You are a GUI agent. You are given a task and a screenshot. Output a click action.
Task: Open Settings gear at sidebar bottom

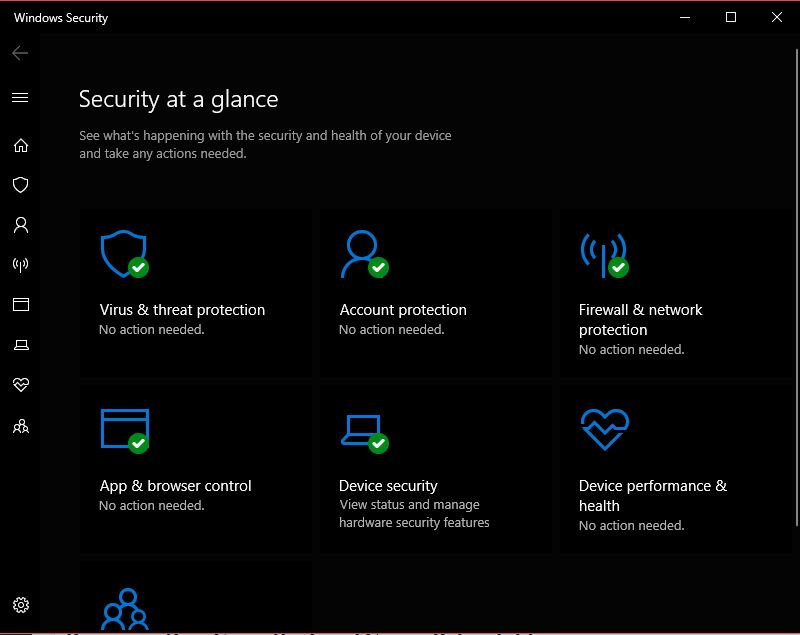tap(20, 605)
